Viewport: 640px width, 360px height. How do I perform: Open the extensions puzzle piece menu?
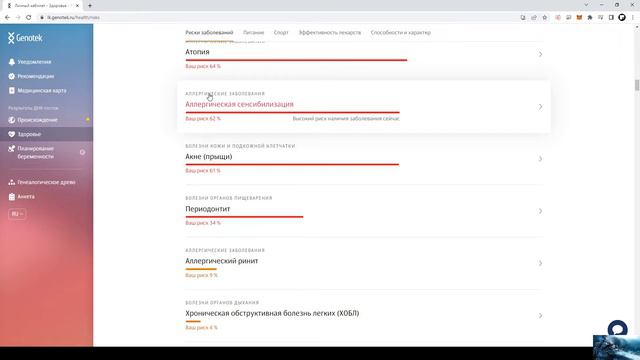[590, 18]
